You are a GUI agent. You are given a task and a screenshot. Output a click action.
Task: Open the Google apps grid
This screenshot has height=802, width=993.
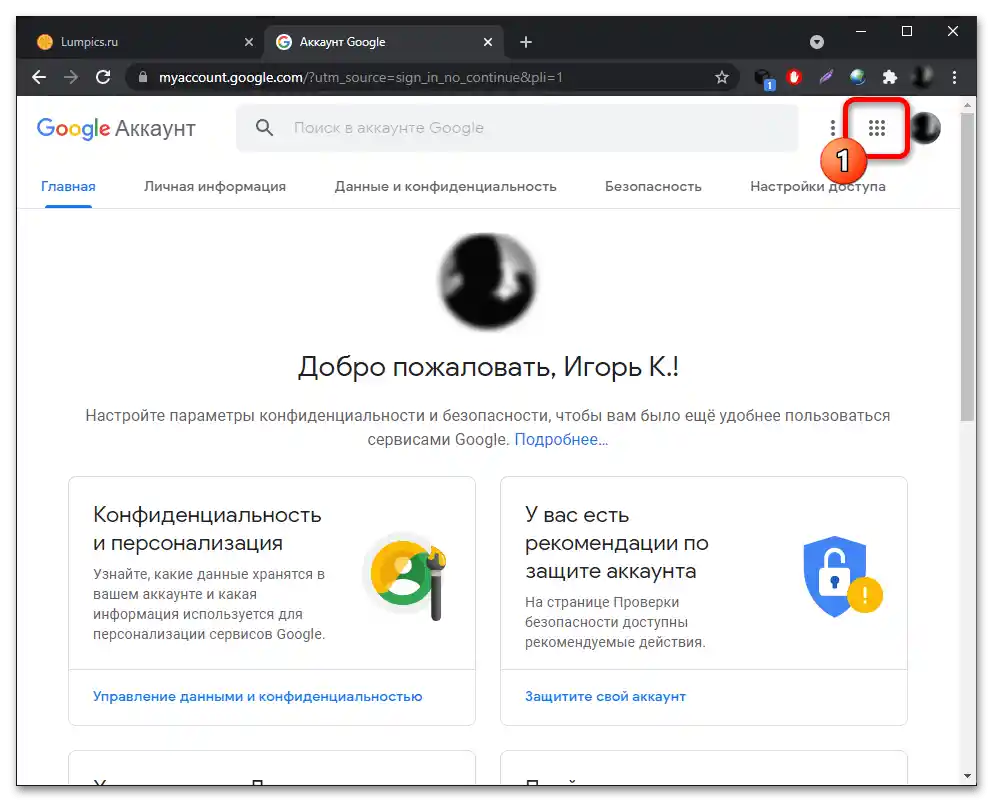point(876,128)
